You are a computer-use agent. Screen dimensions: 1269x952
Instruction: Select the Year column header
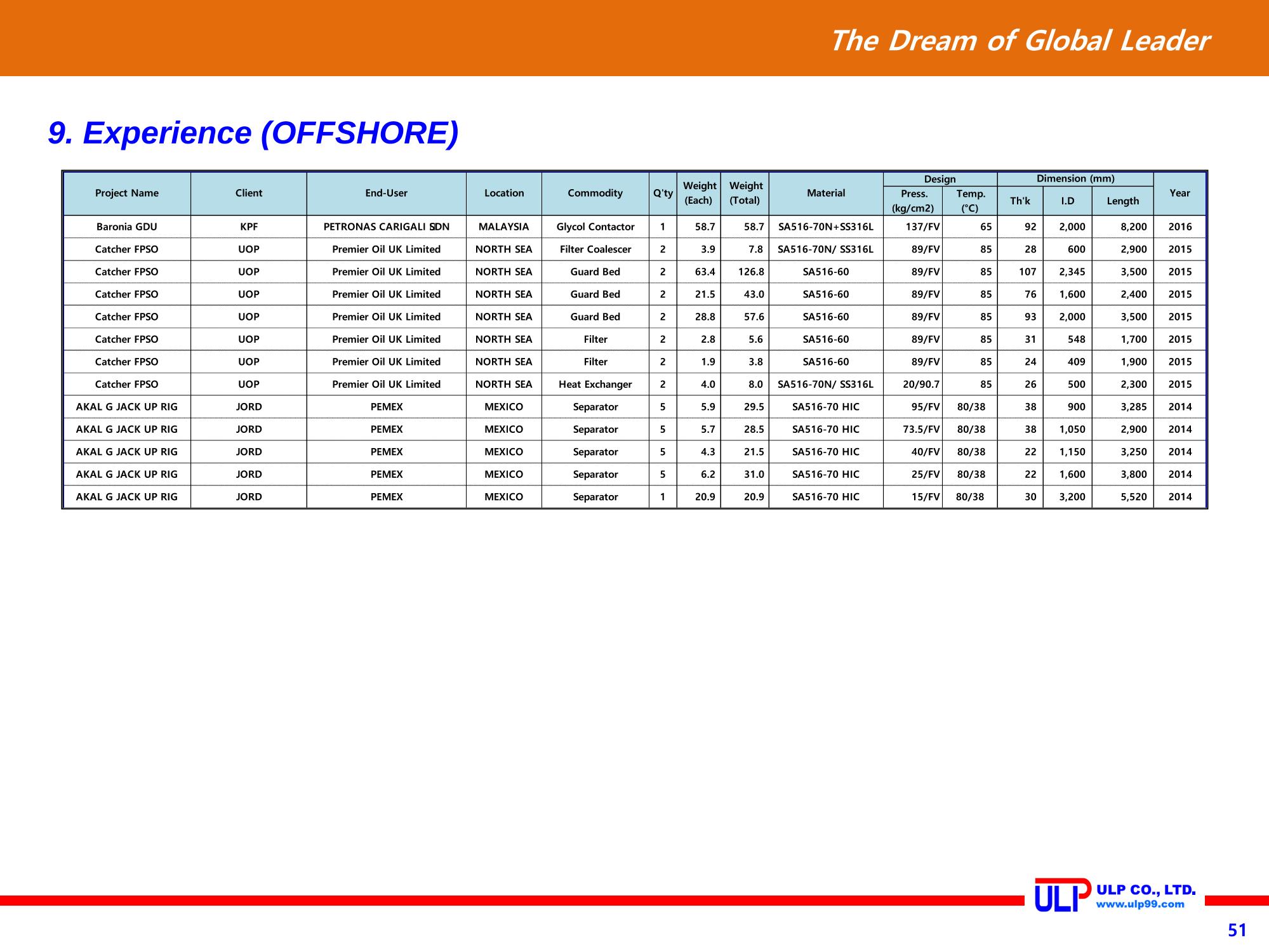point(1179,194)
